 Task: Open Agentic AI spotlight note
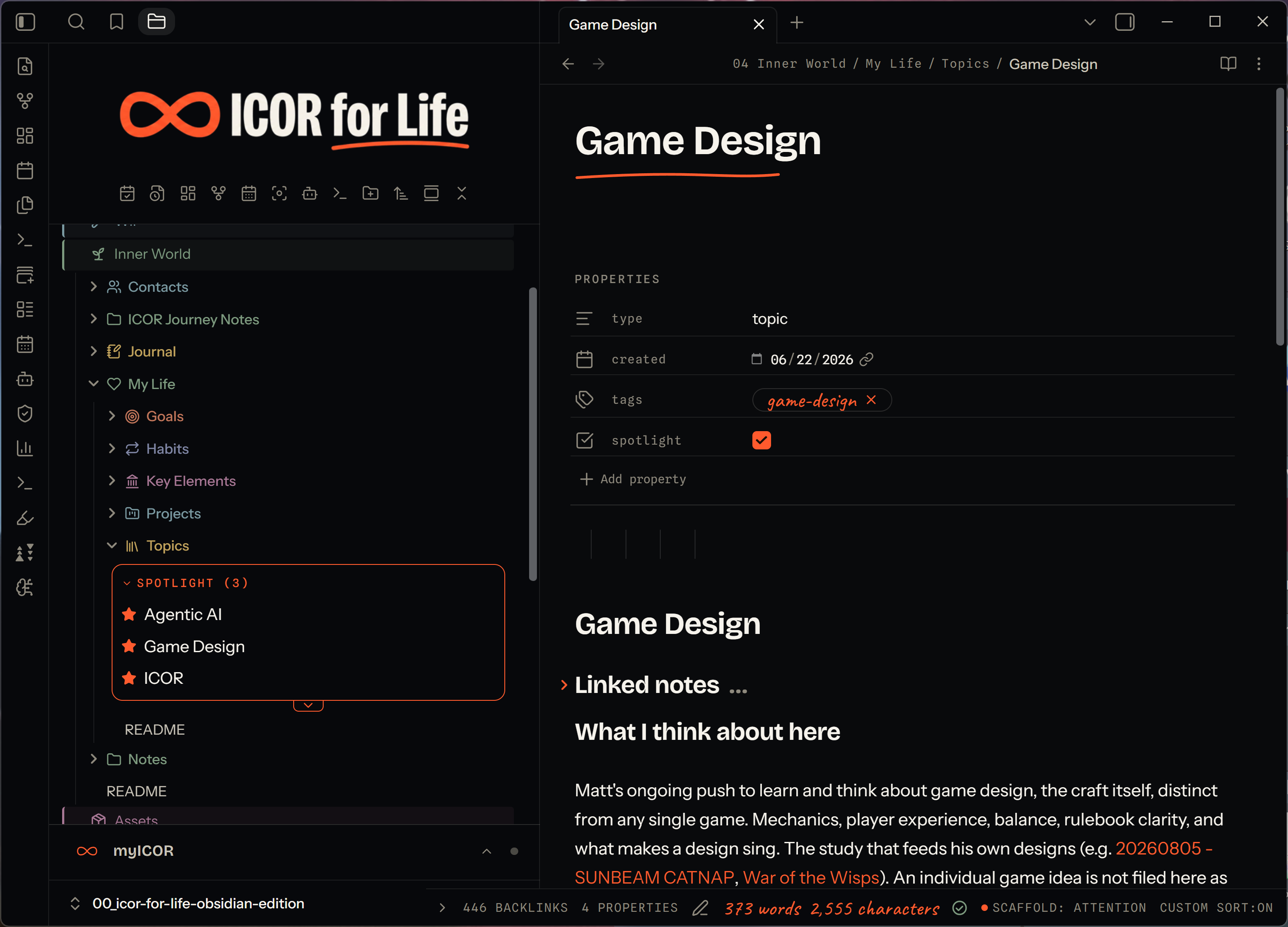(x=182, y=614)
